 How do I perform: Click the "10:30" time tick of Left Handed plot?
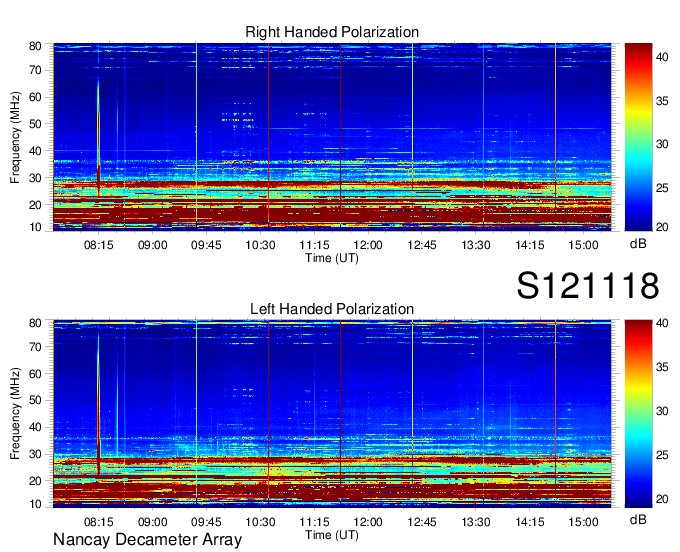pos(260,522)
